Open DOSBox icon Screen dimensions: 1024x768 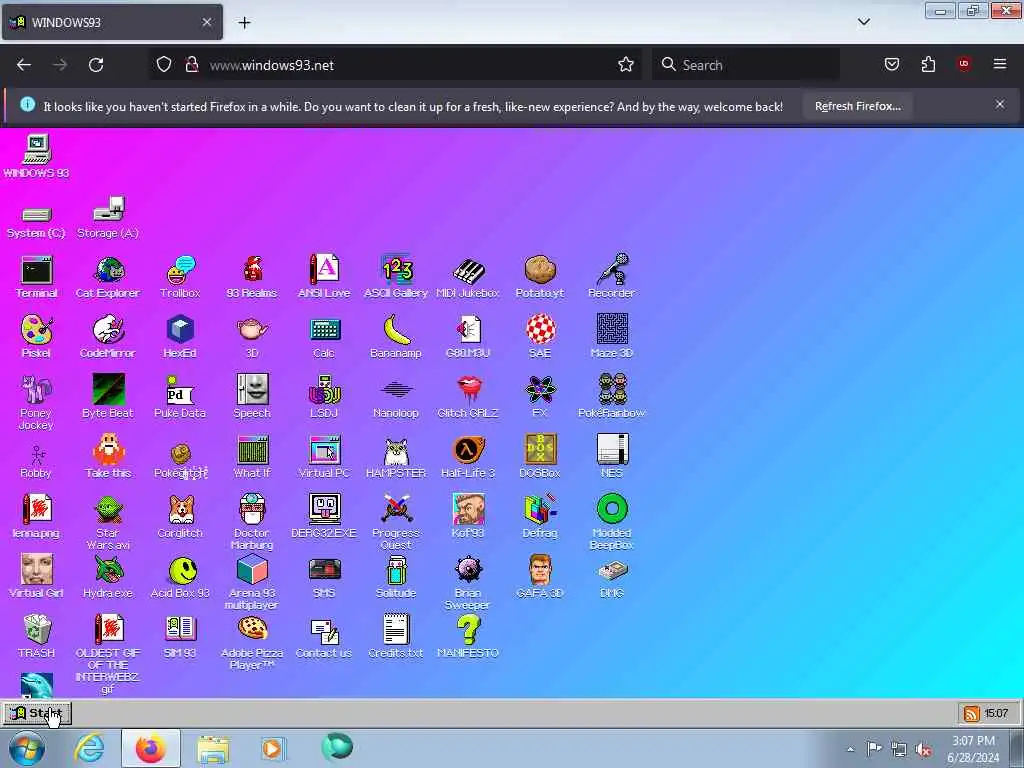point(539,456)
